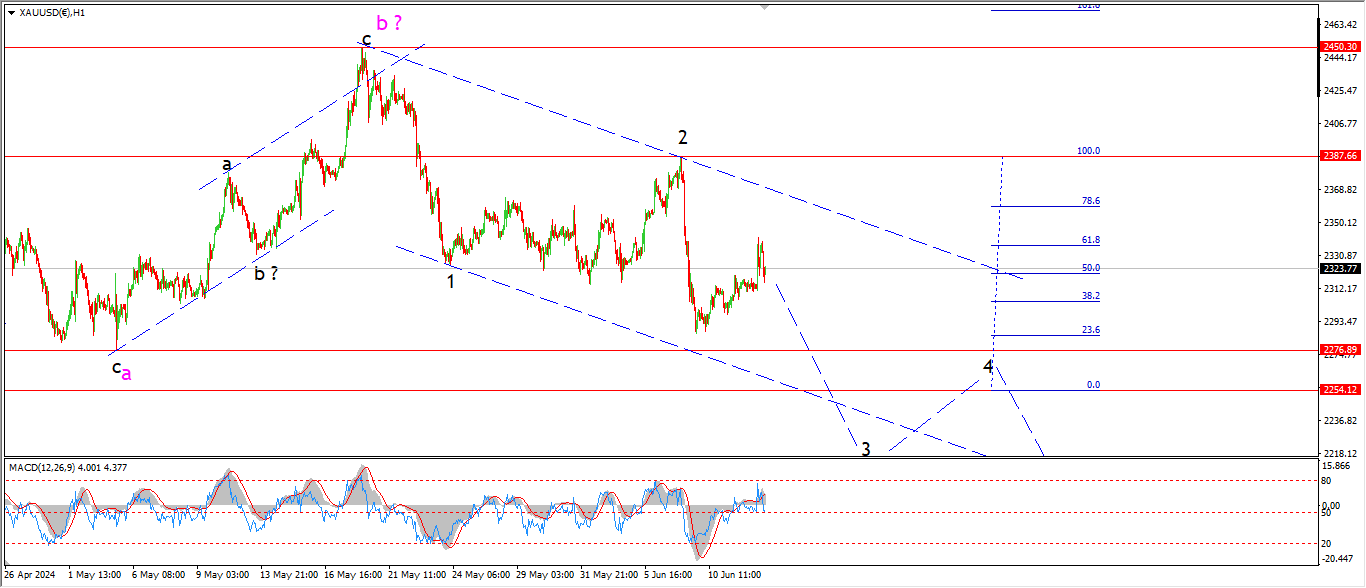The width and height of the screenshot is (1366, 588).
Task: Click the projected wave '4' label
Action: coord(988,367)
